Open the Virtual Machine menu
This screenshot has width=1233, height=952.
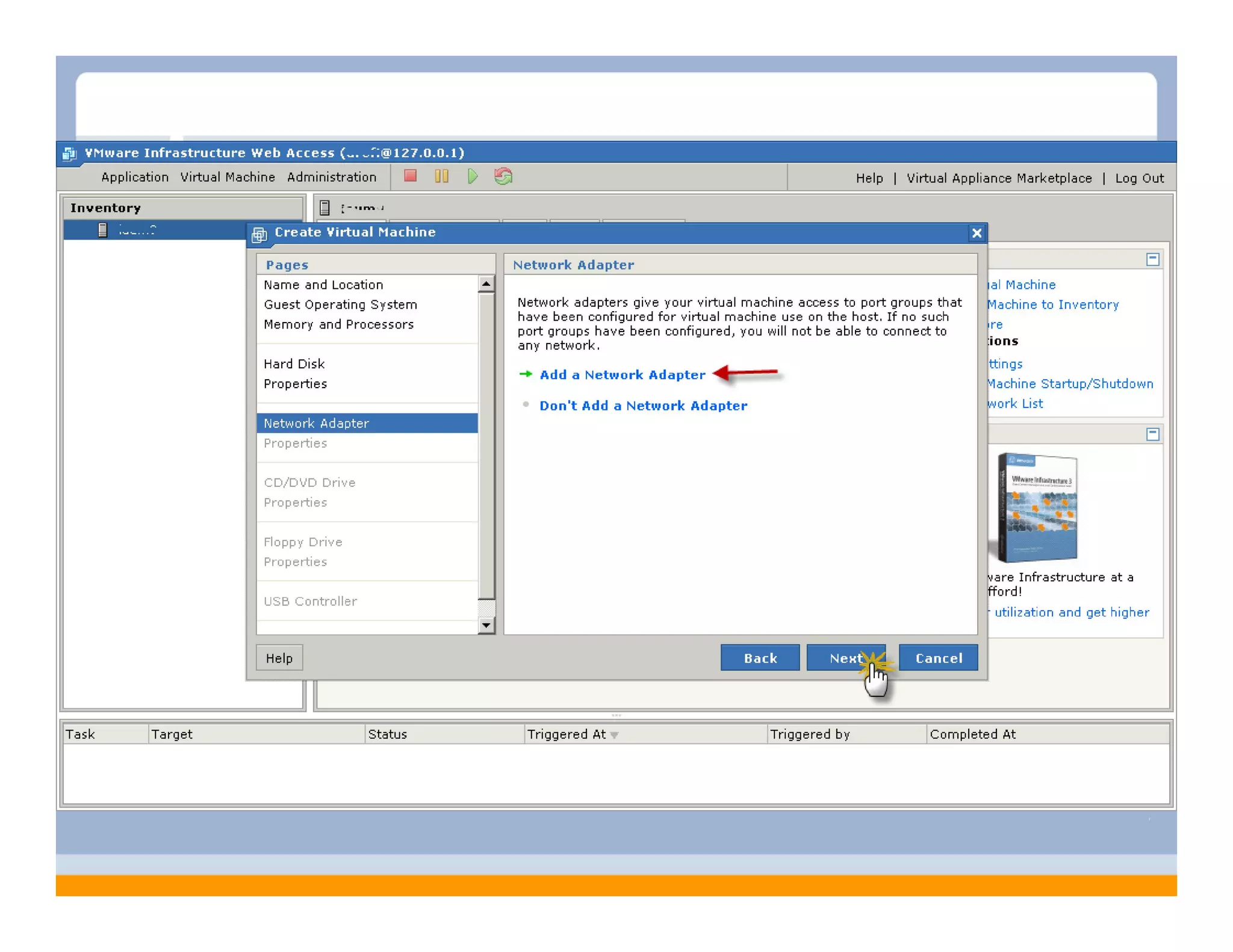click(x=228, y=178)
